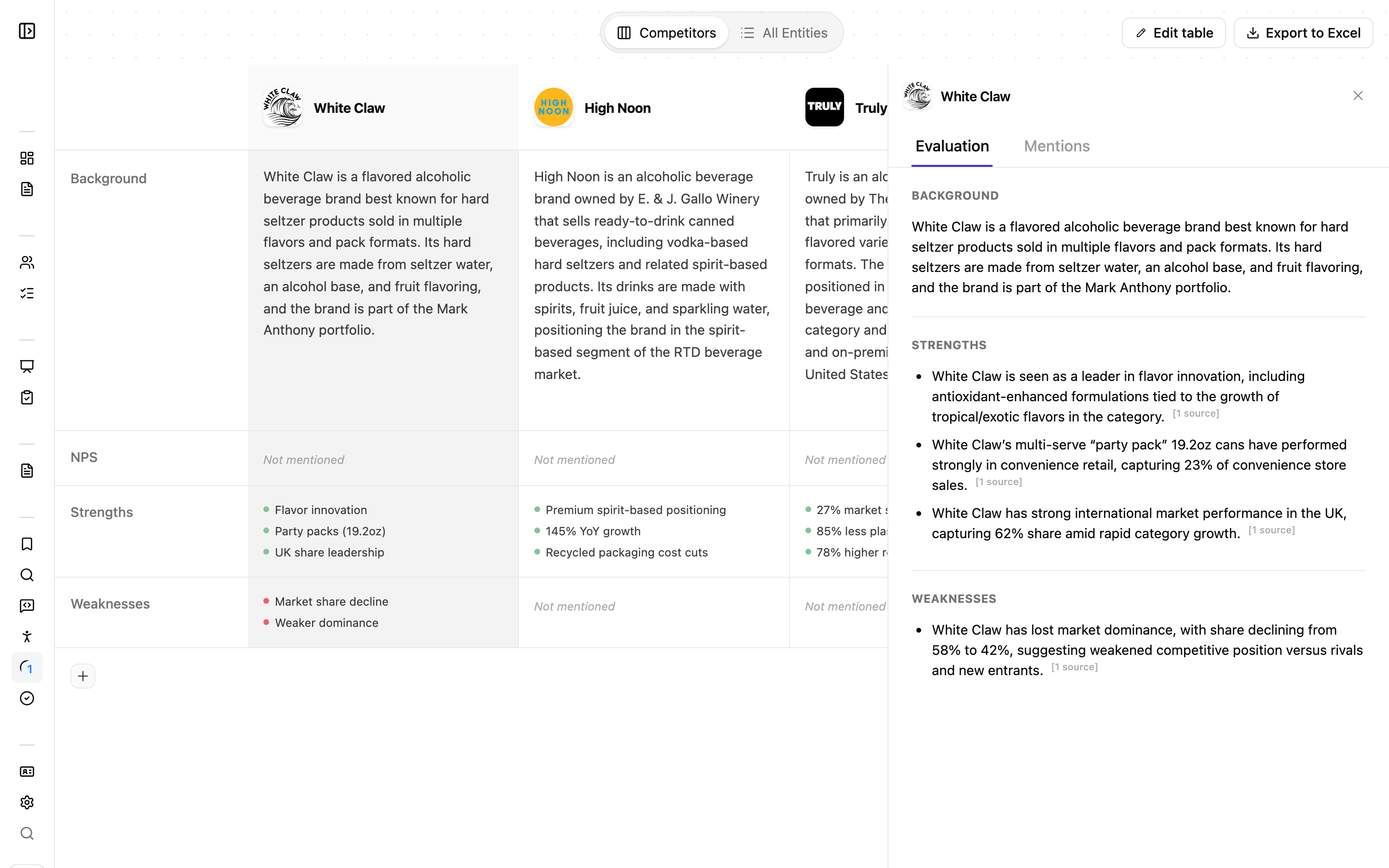Screen dimensions: 1389x868
Task: Click the Truly logo in table header
Action: (x=824, y=108)
